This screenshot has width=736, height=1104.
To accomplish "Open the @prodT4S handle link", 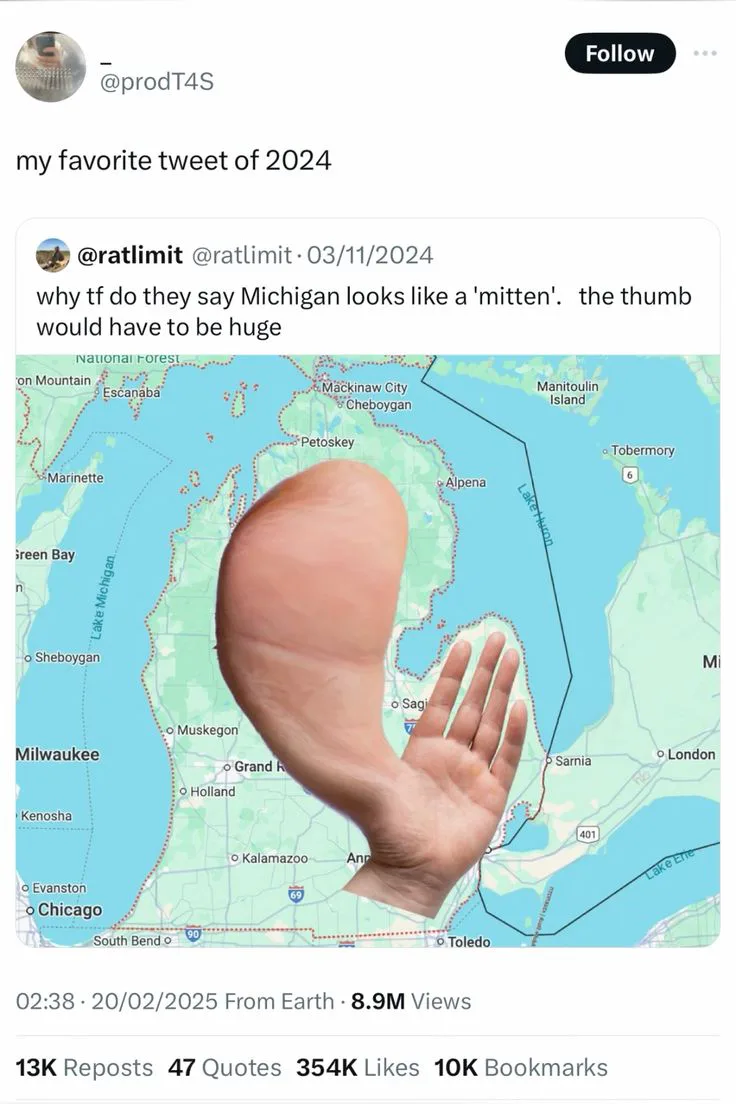I will click(157, 82).
